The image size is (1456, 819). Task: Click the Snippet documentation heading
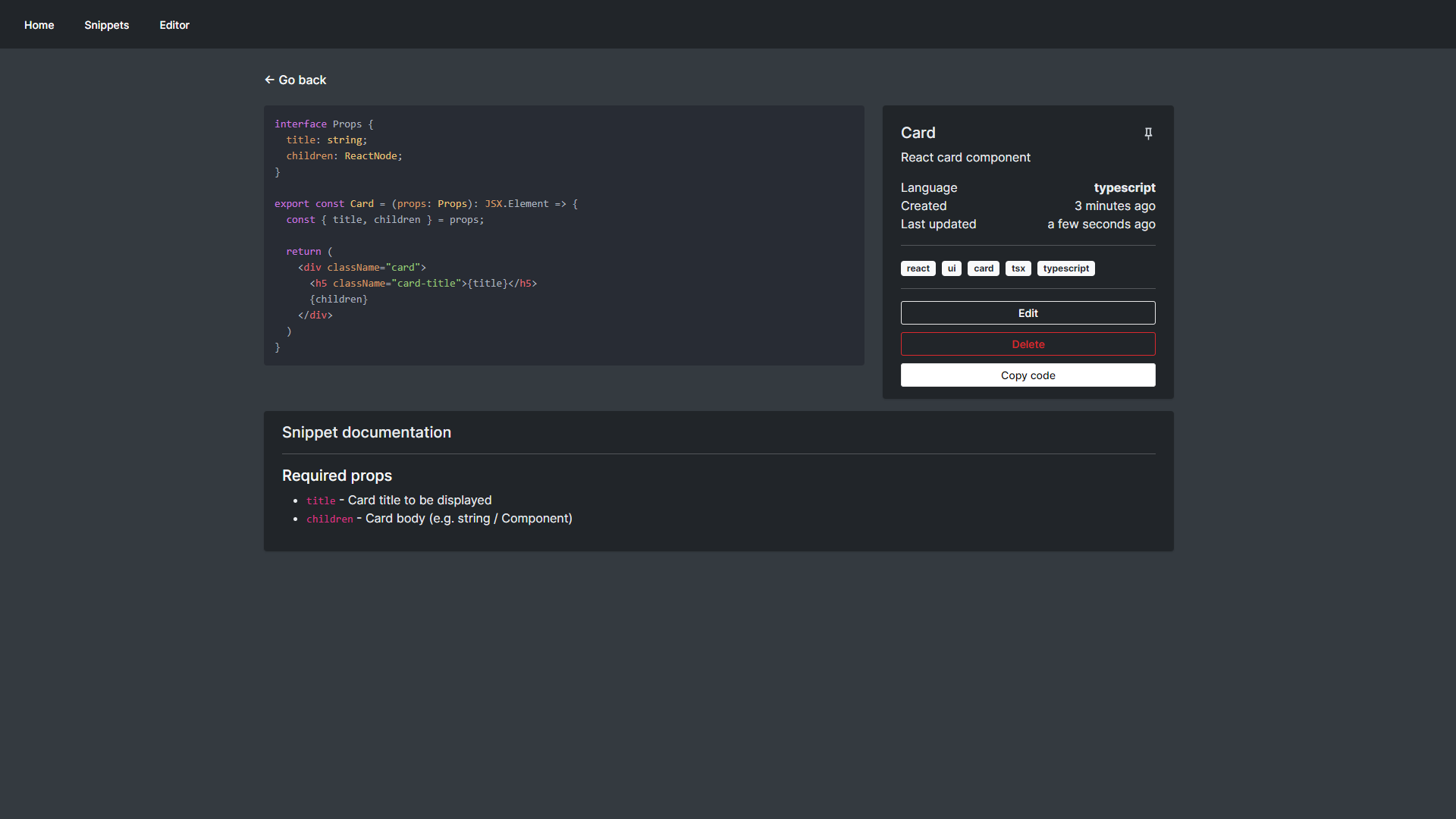366,432
